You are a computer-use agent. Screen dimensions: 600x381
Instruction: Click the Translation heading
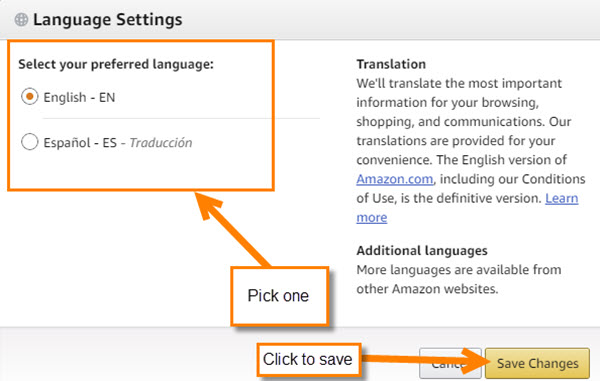pyautogui.click(x=391, y=64)
